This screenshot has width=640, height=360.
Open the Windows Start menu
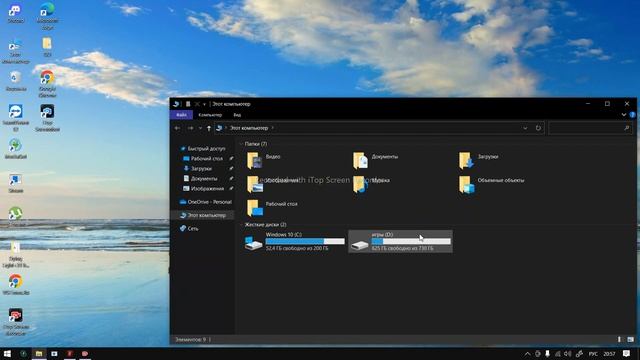click(x=7, y=354)
